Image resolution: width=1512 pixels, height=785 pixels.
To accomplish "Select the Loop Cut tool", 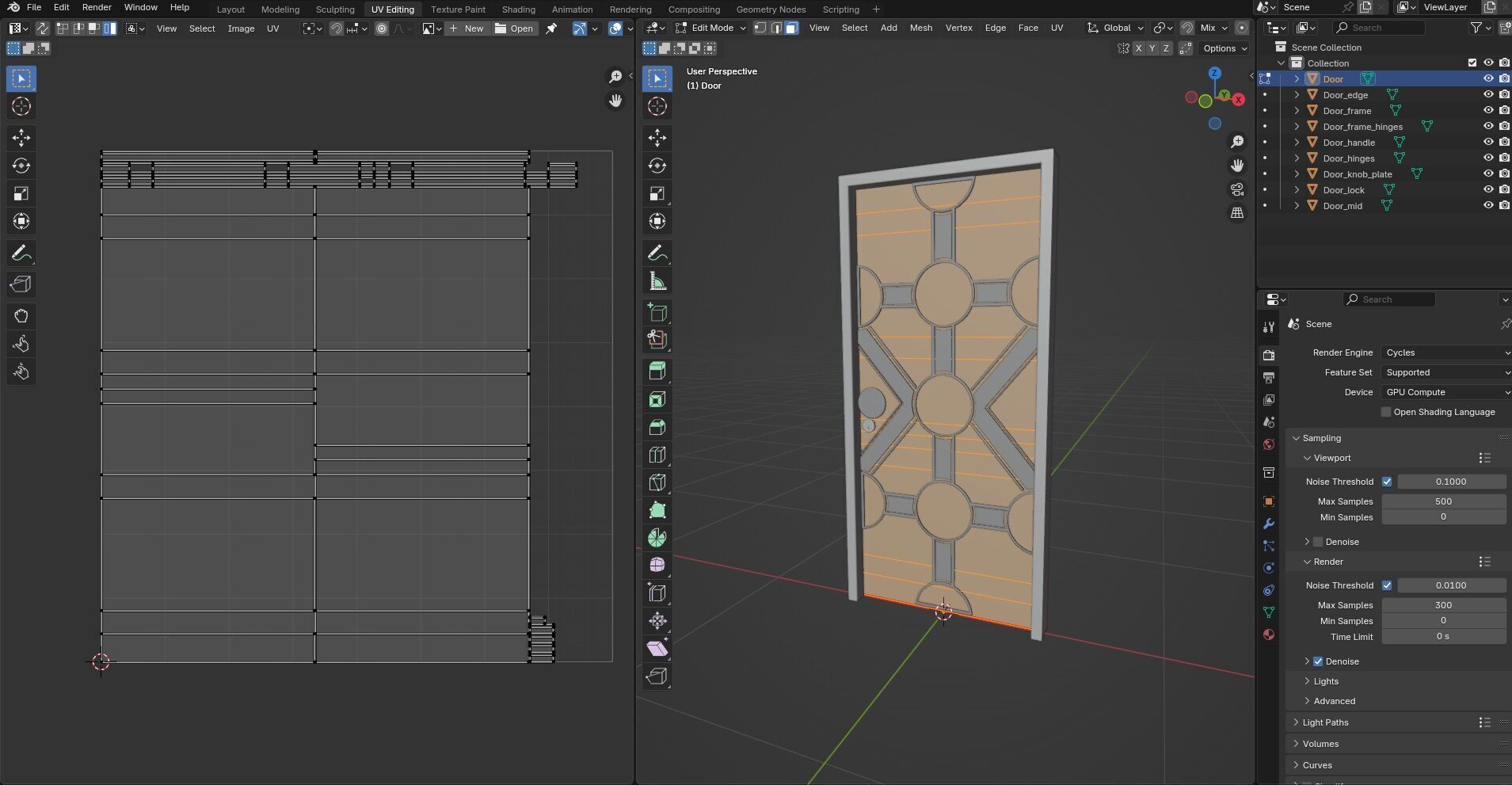I will tap(657, 455).
